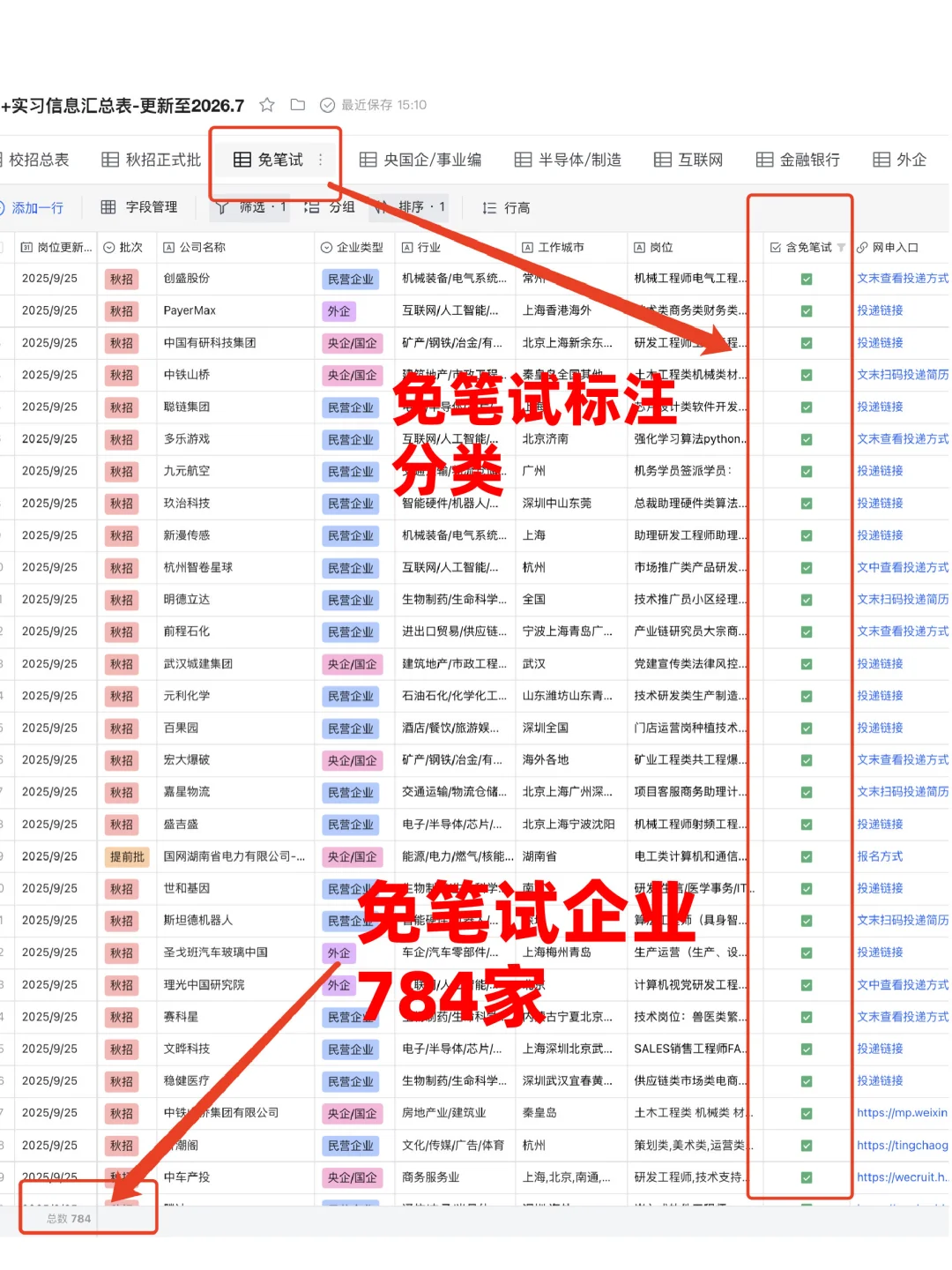
Task: Select 公司名称 column header
Action: coord(235,248)
